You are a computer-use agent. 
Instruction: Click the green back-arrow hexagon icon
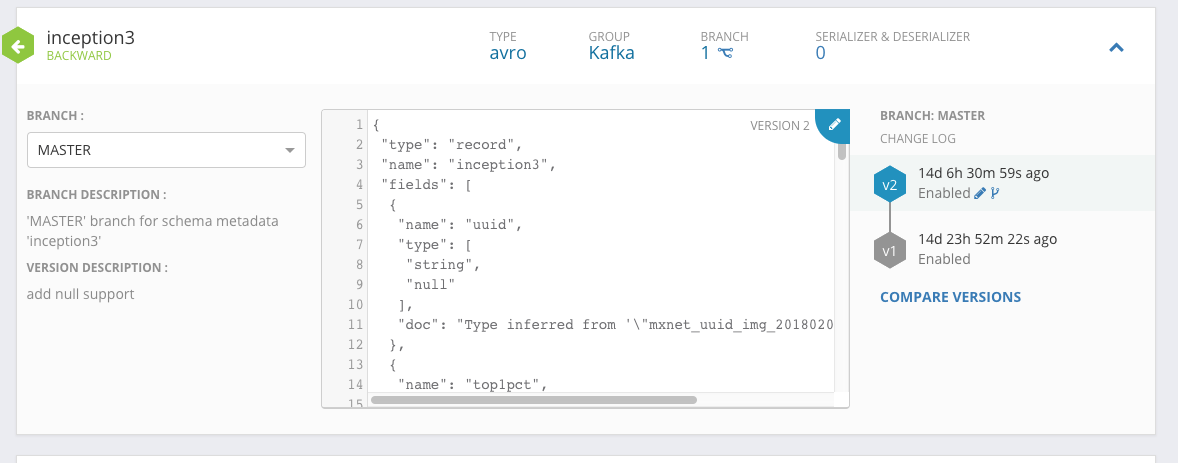[19, 45]
